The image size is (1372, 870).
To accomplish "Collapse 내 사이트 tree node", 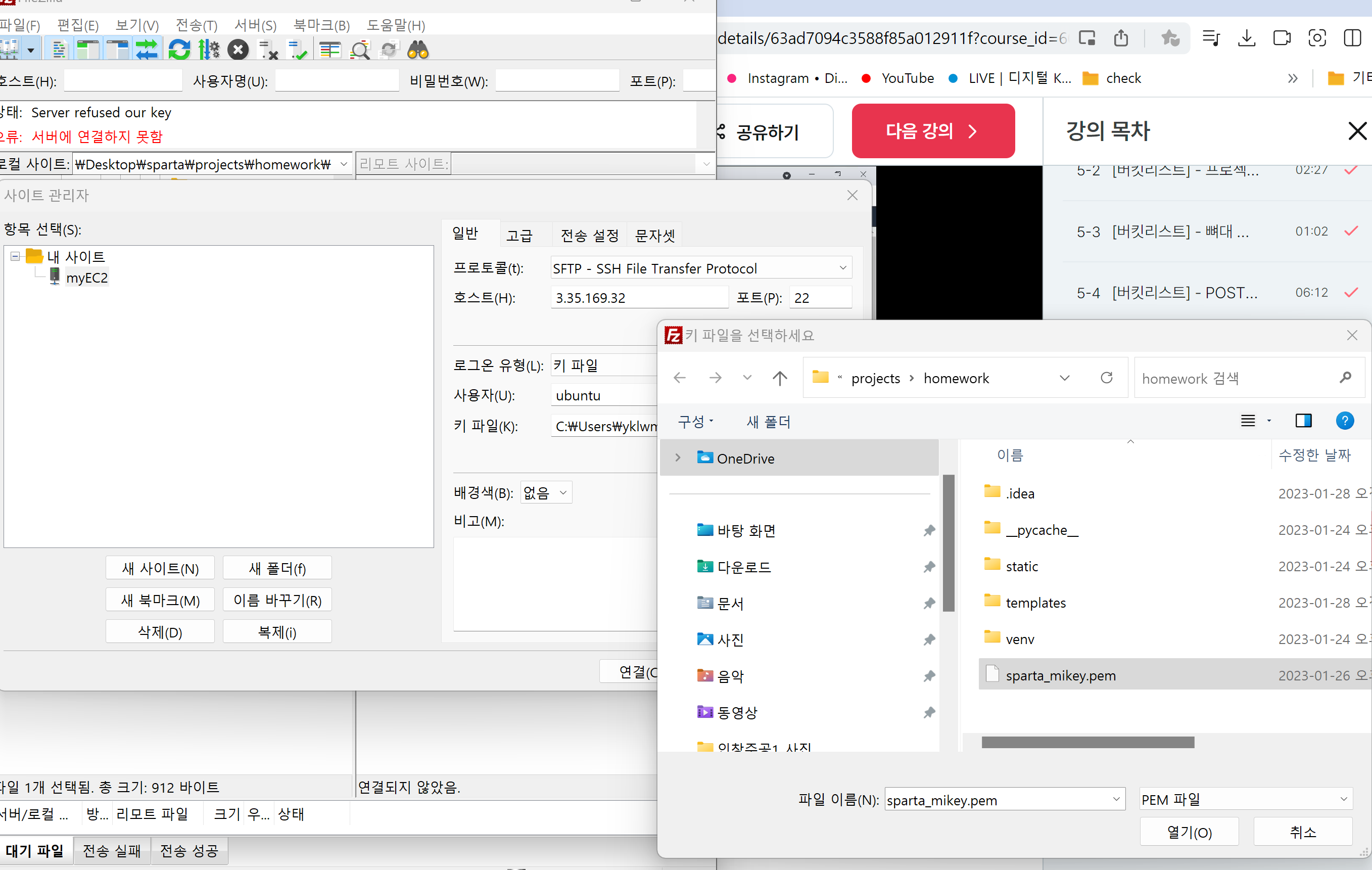I will click(x=15, y=257).
